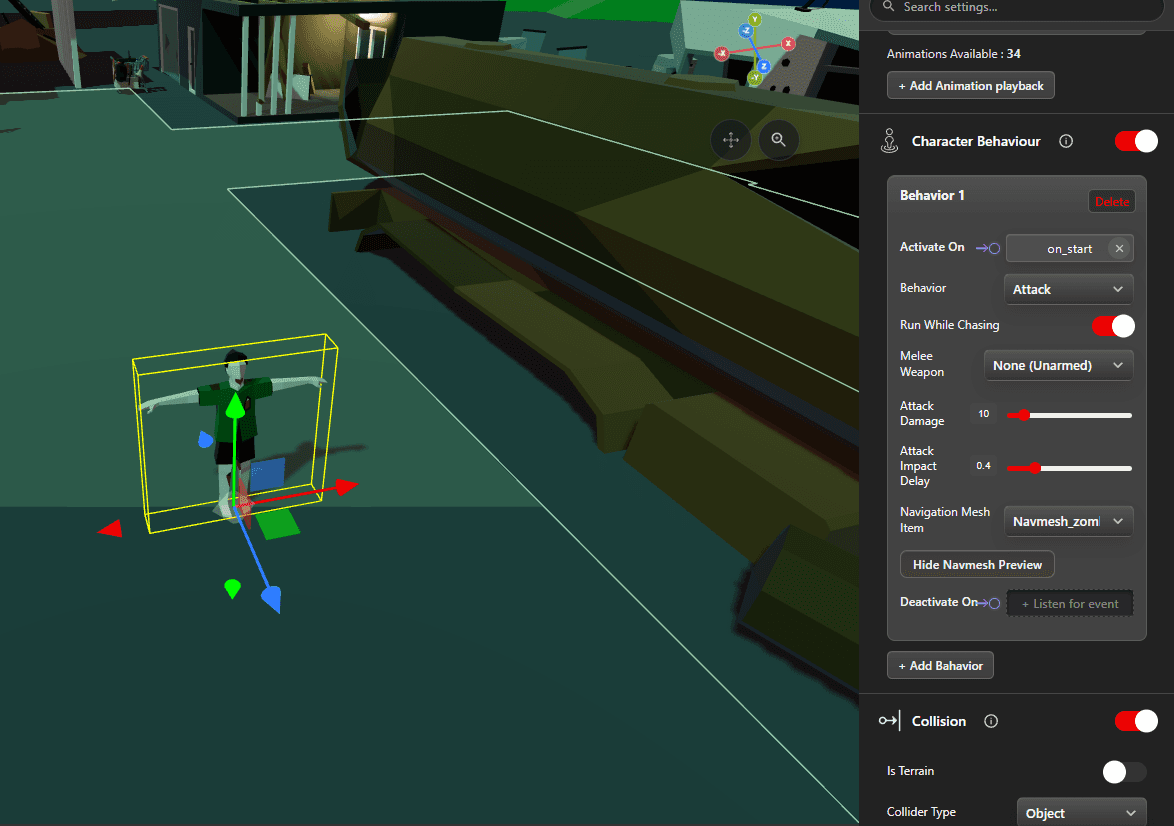Click the blue plane transform handle

pyautogui.click(x=267, y=474)
